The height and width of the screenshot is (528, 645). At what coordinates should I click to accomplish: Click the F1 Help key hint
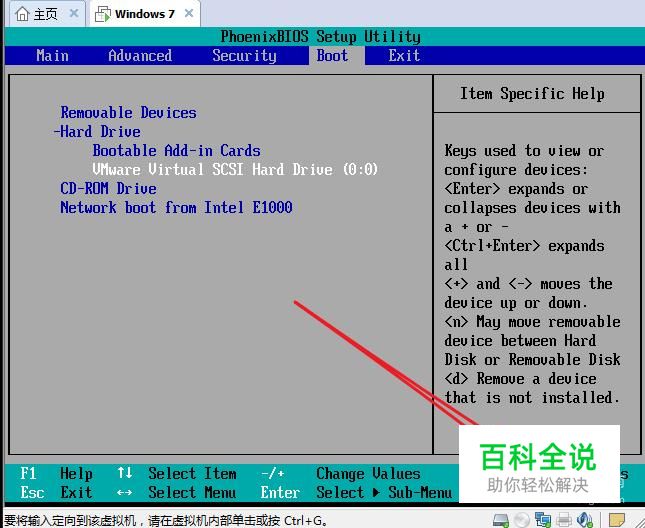(x=56, y=474)
